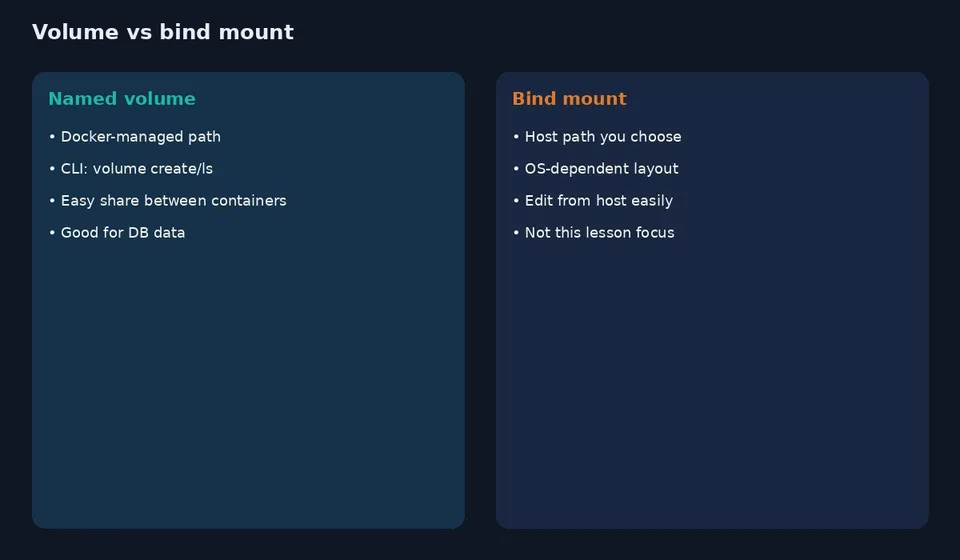
Task: Click 'Easy share between containers' bullet
Action: 168,201
